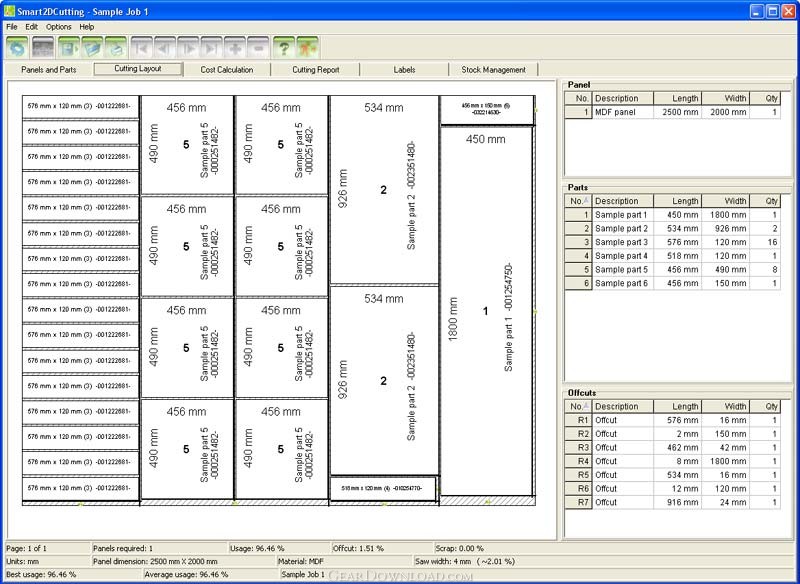Click the blue optimize/recalculate toolbar icon
The image size is (800, 584).
[17, 48]
